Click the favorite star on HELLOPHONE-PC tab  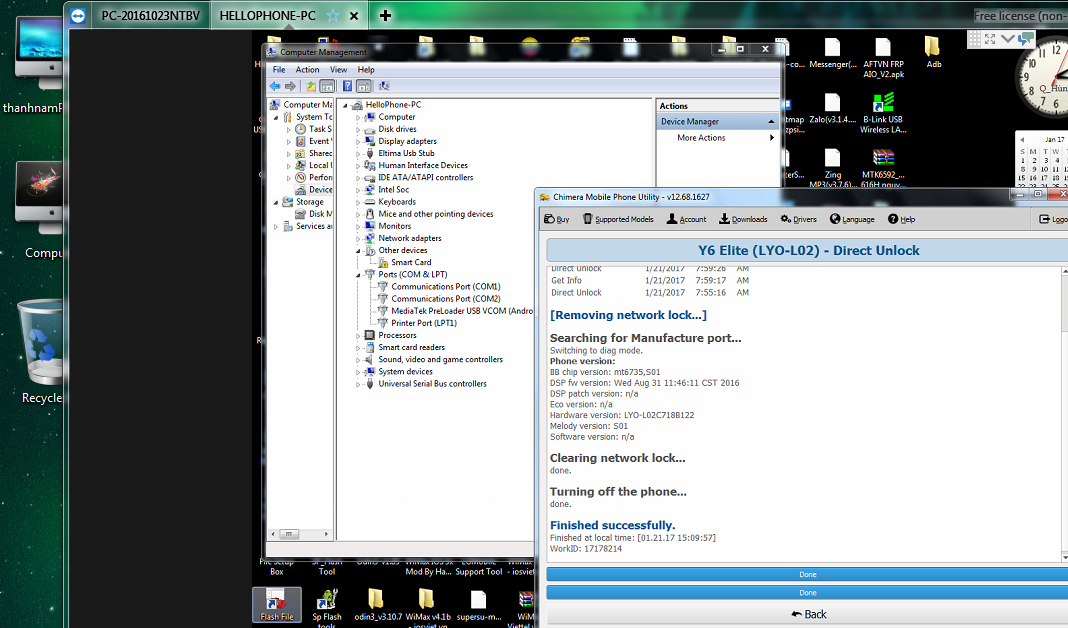(332, 15)
